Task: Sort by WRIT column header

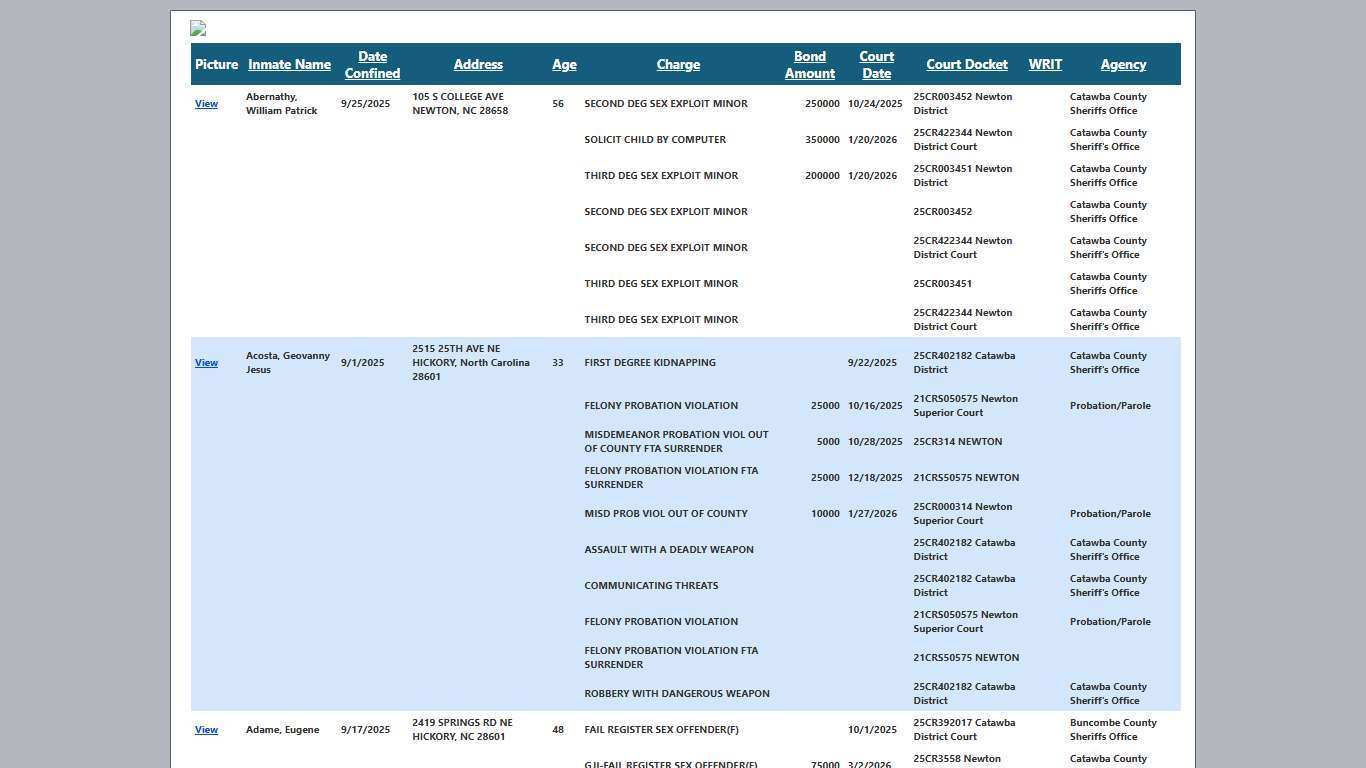Action: click(x=1045, y=64)
